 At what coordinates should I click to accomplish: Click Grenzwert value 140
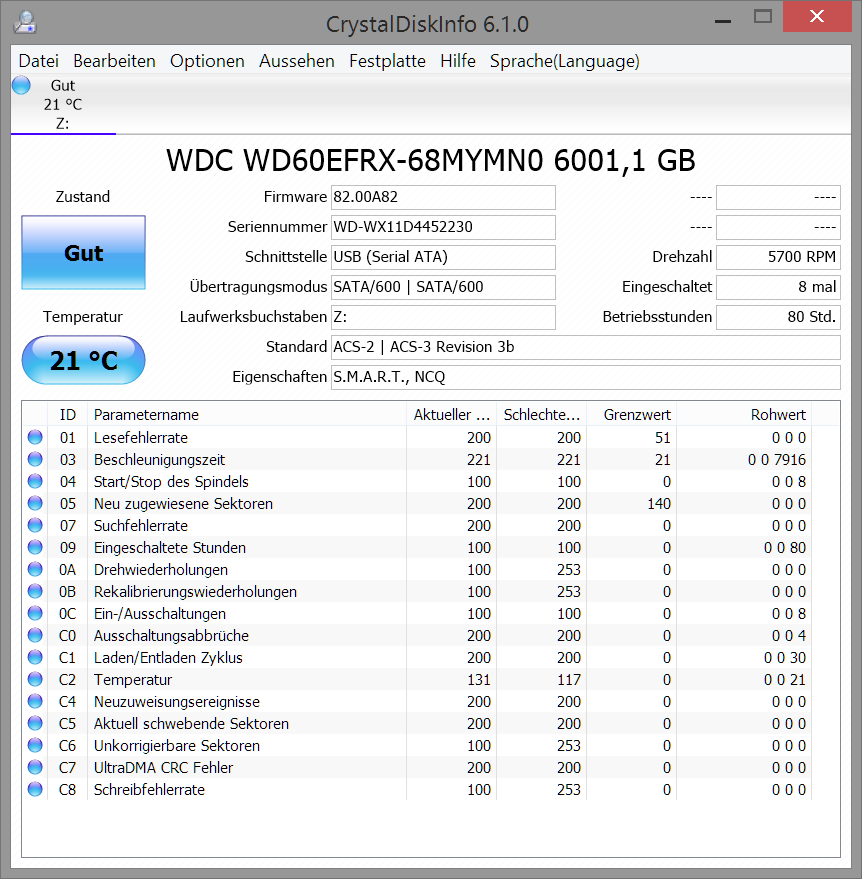pos(659,503)
